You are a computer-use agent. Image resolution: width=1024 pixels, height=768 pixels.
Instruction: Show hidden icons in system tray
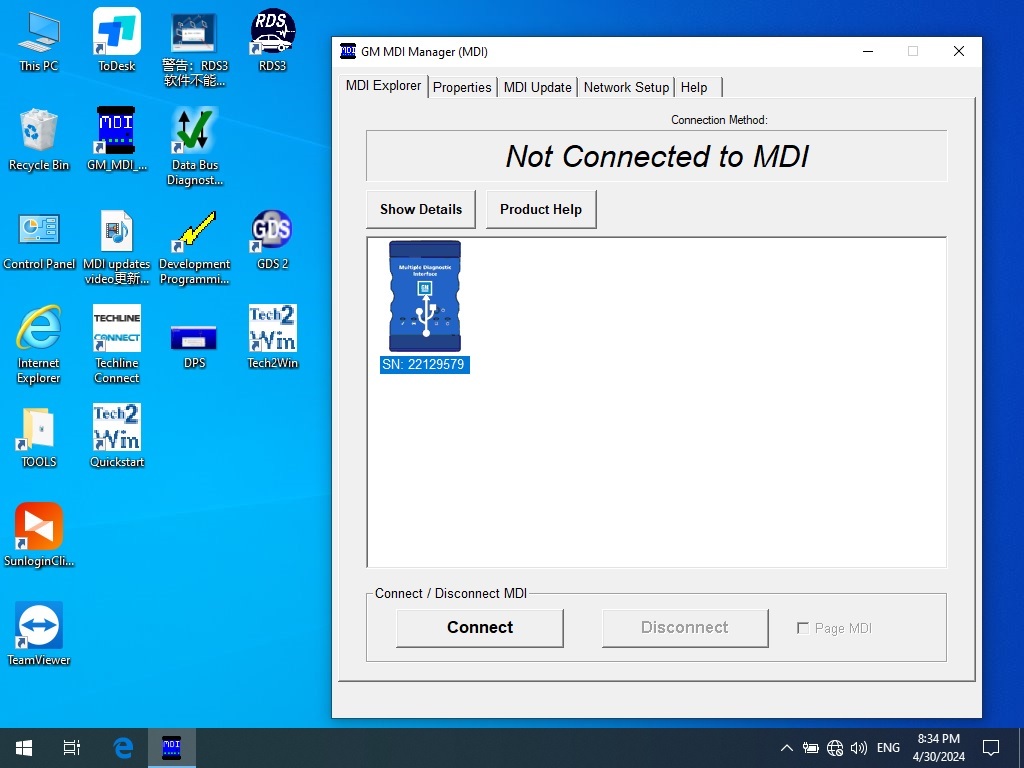click(x=786, y=748)
